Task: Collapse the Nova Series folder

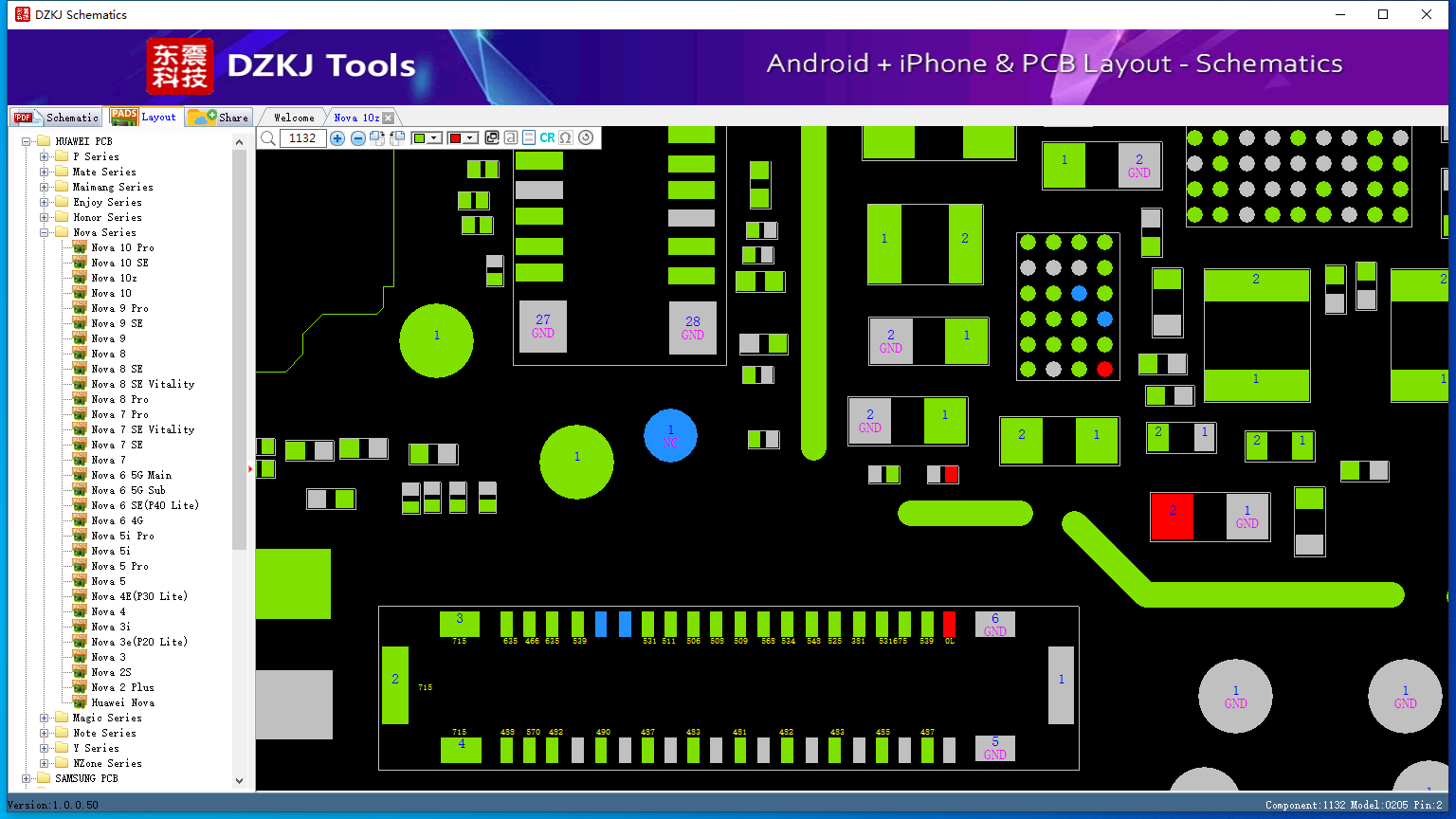Action: point(45,232)
